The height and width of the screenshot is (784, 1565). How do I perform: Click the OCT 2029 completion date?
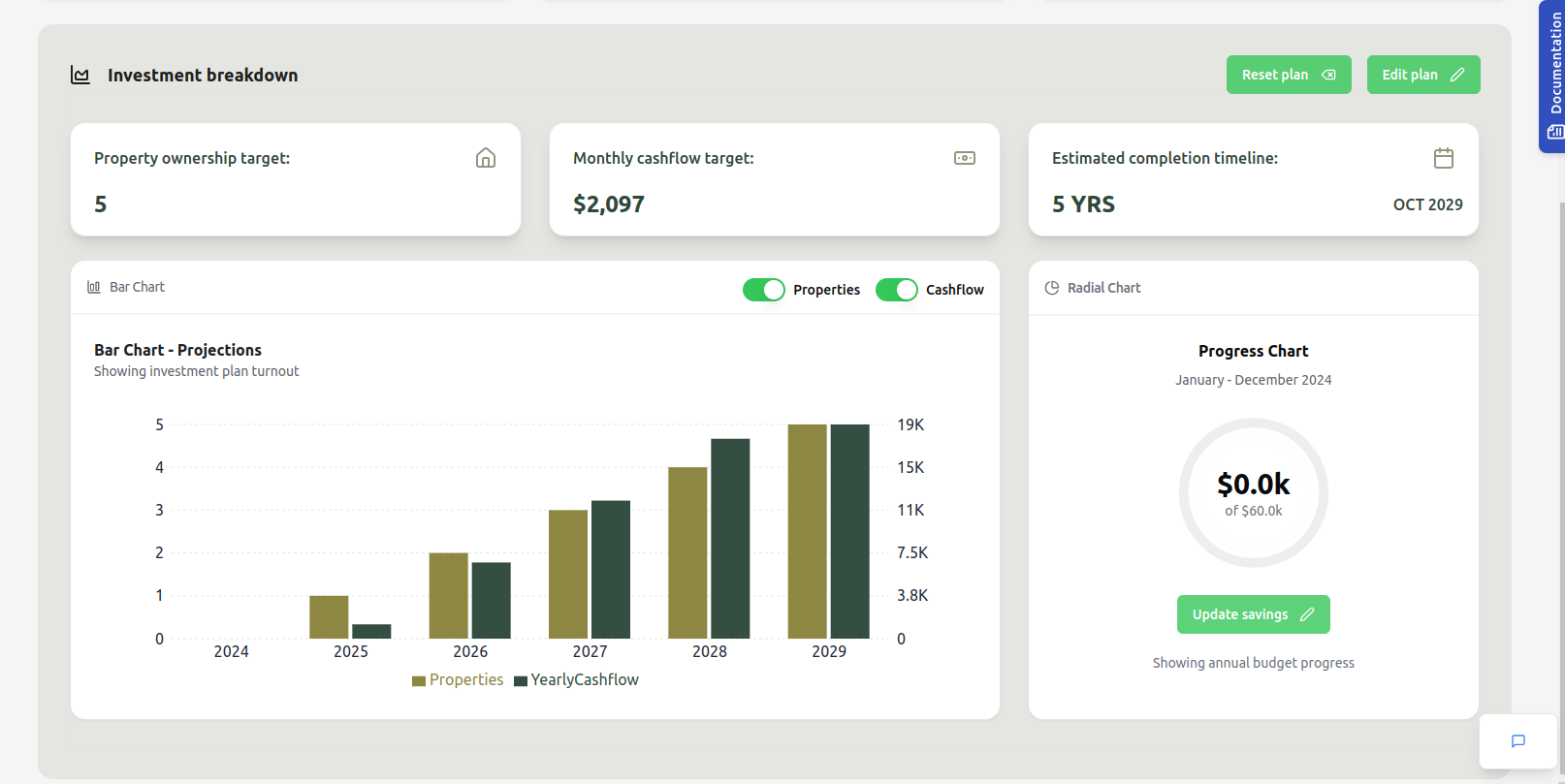point(1427,204)
